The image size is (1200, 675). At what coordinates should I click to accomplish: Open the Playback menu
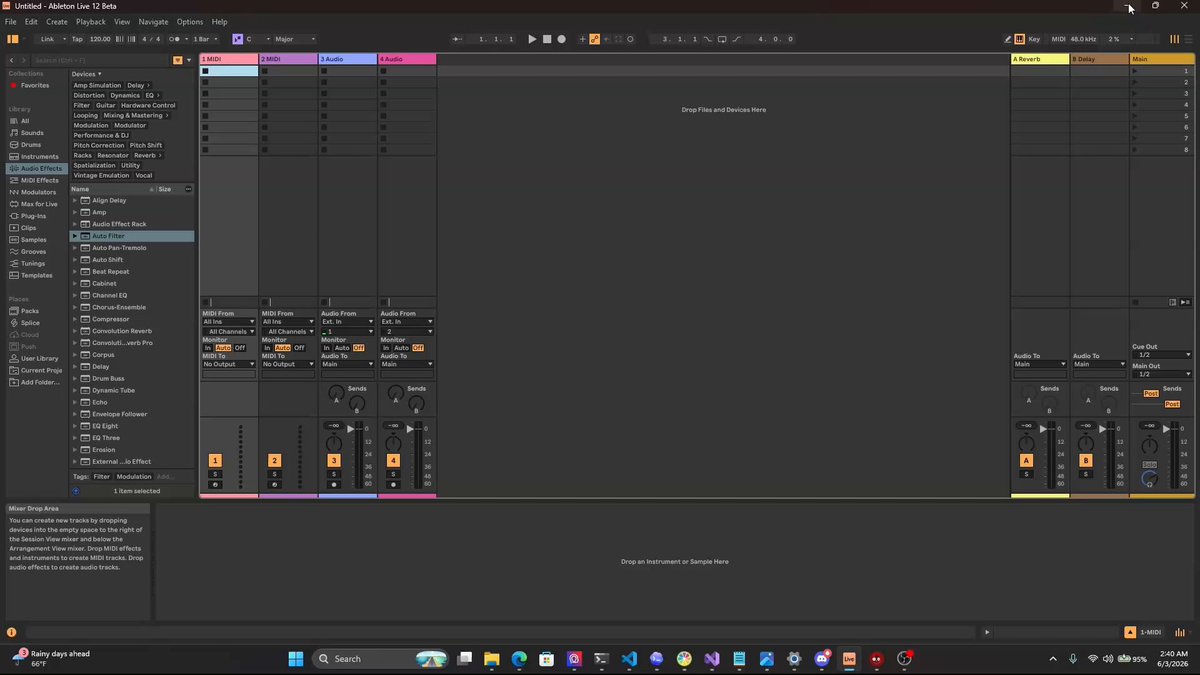coord(91,21)
